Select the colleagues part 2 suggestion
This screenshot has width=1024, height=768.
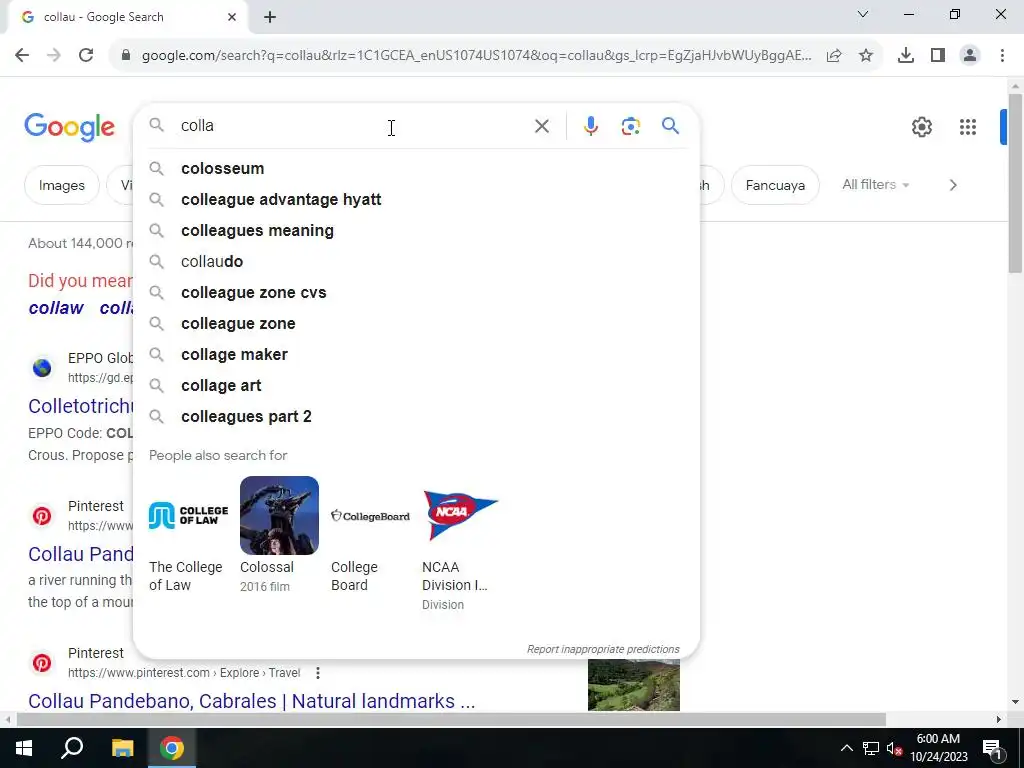coord(416,417)
